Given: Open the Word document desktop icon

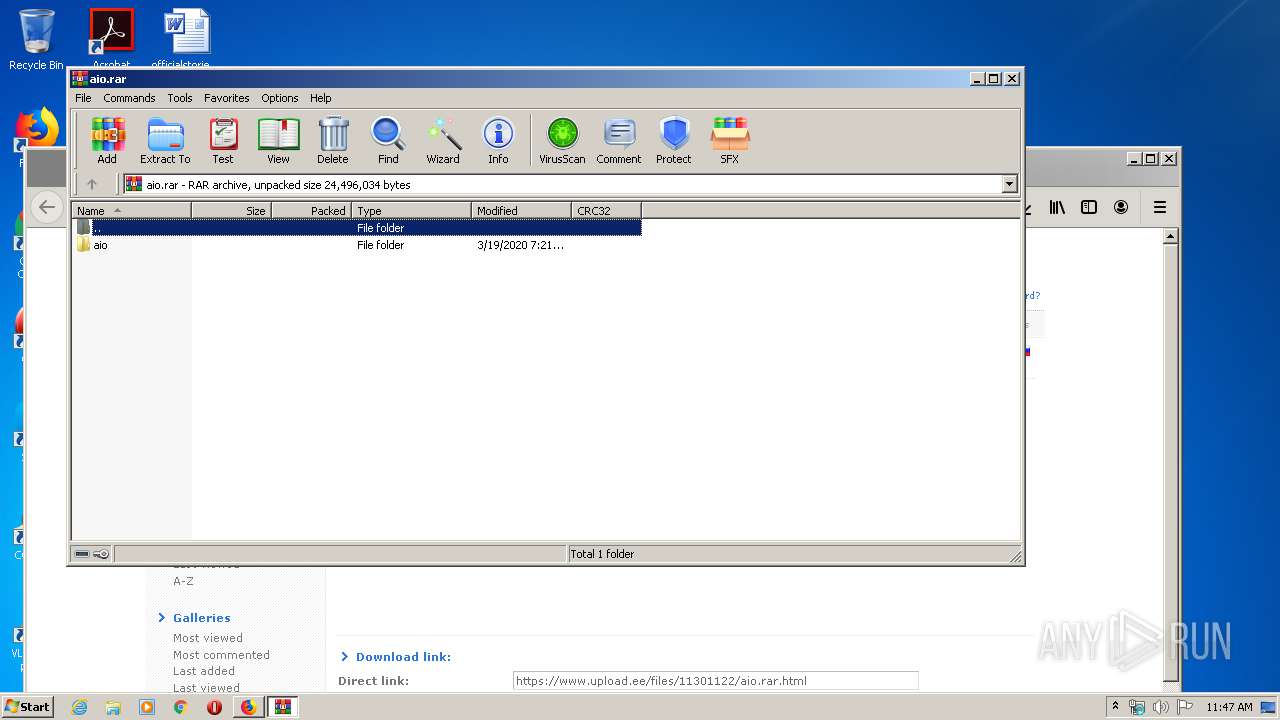Looking at the screenshot, I should click(x=187, y=38).
